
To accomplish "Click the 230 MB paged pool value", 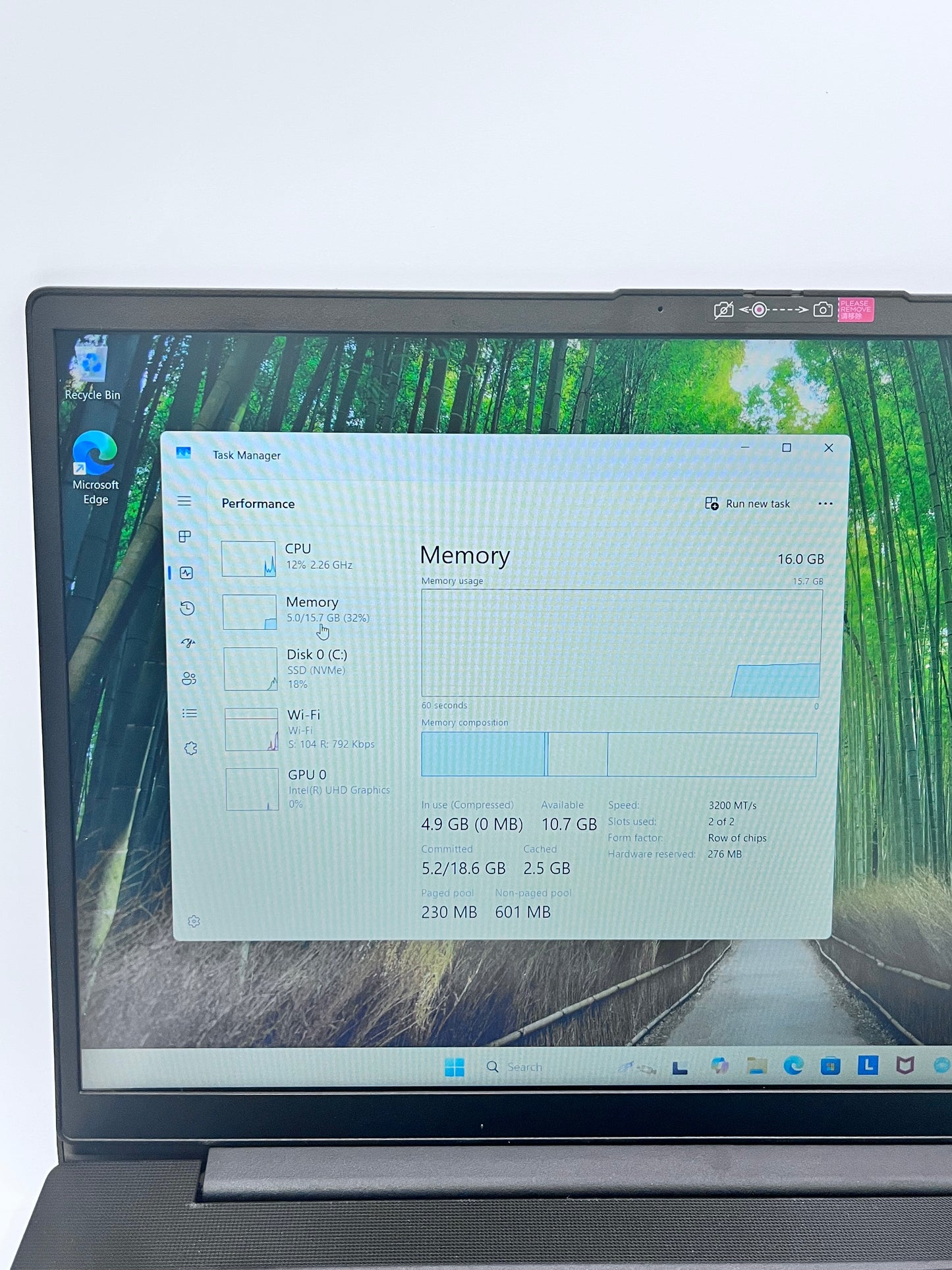I will pyautogui.click(x=449, y=912).
